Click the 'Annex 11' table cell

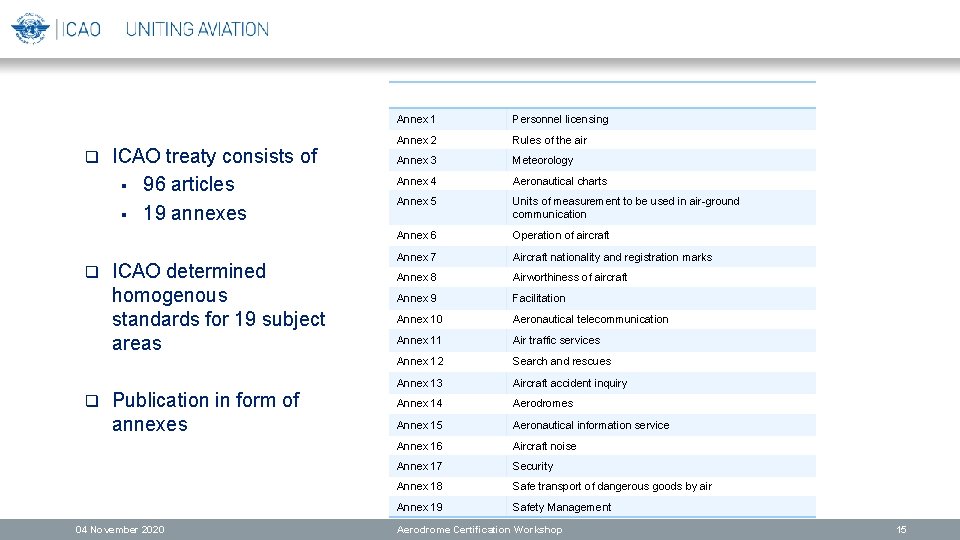(448, 340)
